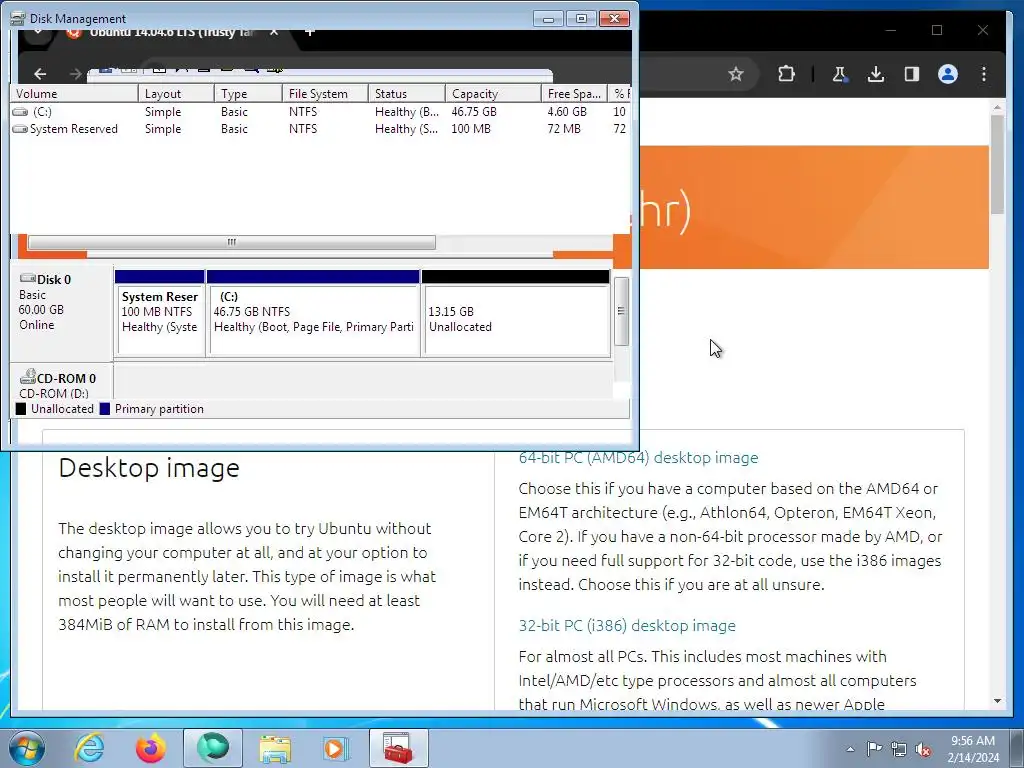This screenshot has height=768, width=1024.
Task: Click the Disk 0 drive icon
Action: (27, 279)
